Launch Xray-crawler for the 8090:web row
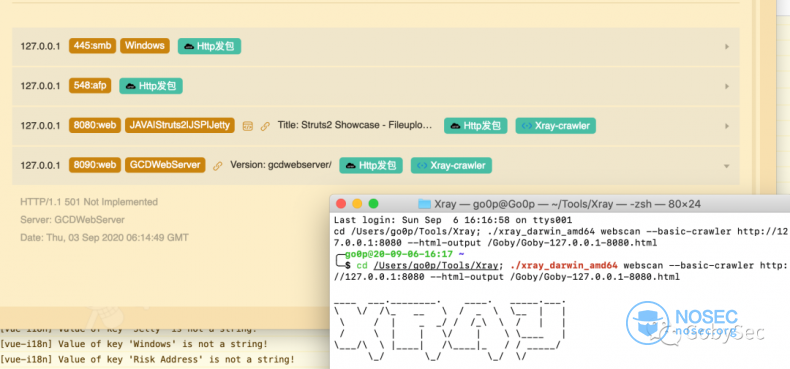Image resolution: width=790 pixels, height=369 pixels. tap(451, 166)
